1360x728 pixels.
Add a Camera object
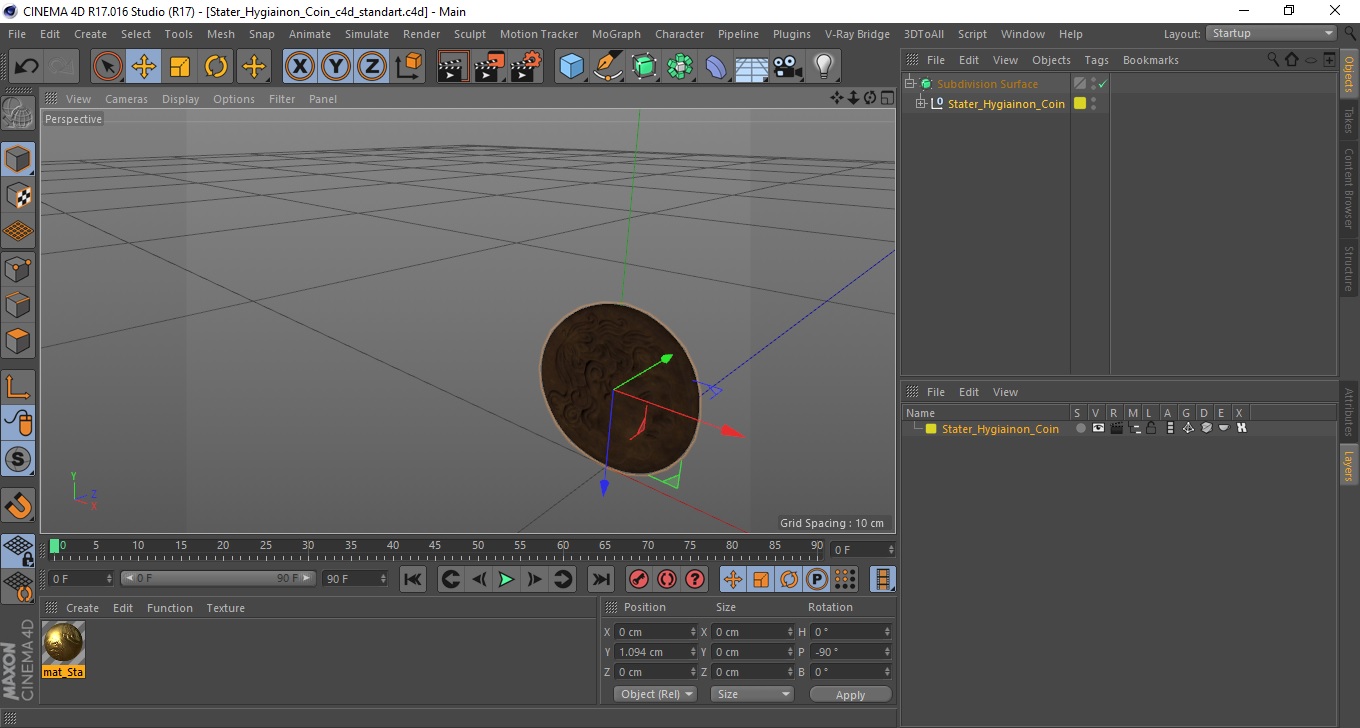coord(787,67)
